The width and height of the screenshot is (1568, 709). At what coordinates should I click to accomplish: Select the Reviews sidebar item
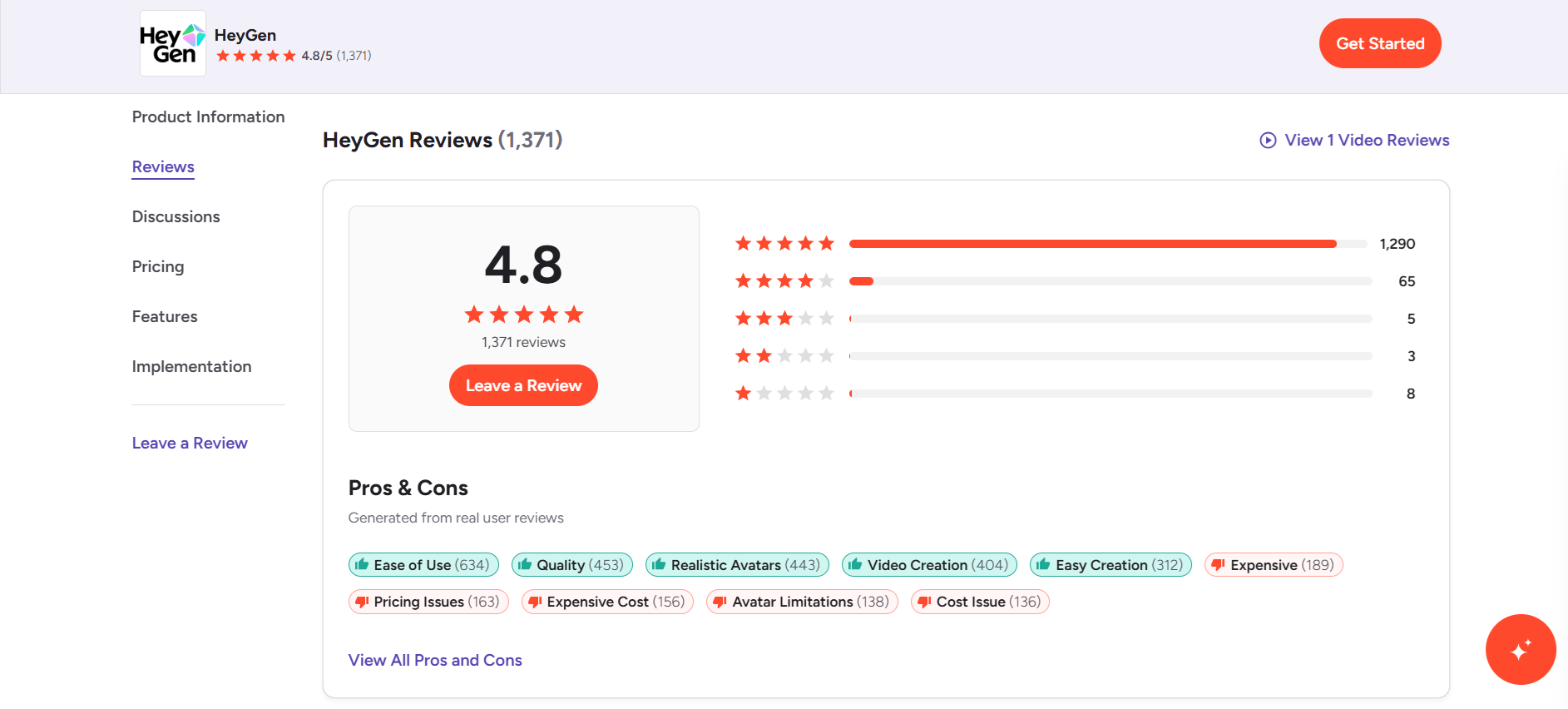[163, 166]
